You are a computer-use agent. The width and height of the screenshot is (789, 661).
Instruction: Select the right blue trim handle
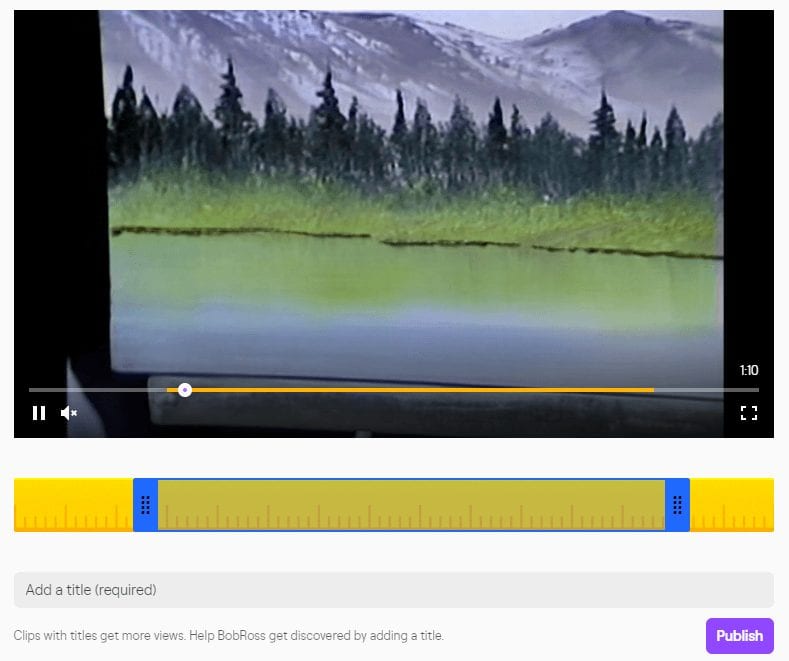pos(677,505)
